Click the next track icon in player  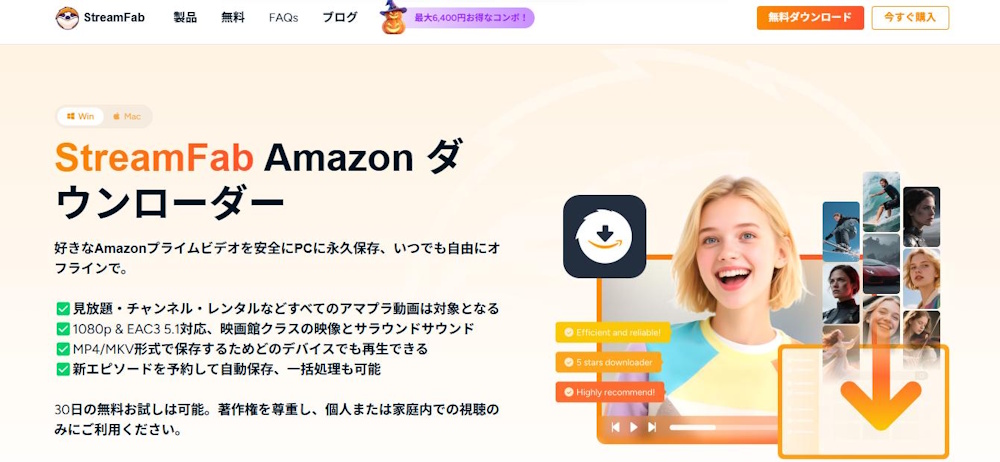[652, 427]
